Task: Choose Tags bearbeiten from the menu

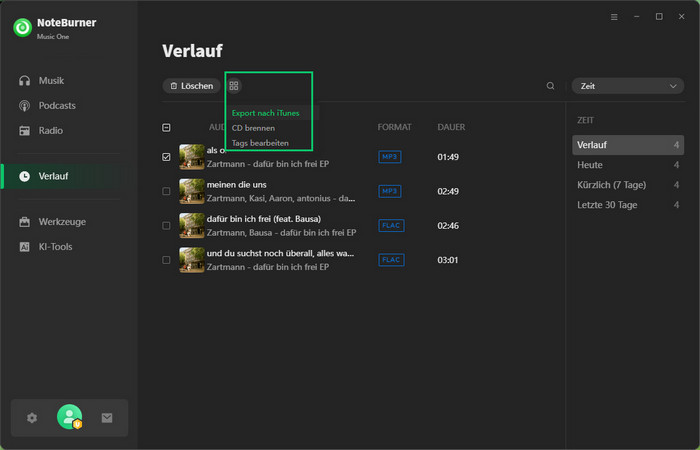Action: (260, 143)
